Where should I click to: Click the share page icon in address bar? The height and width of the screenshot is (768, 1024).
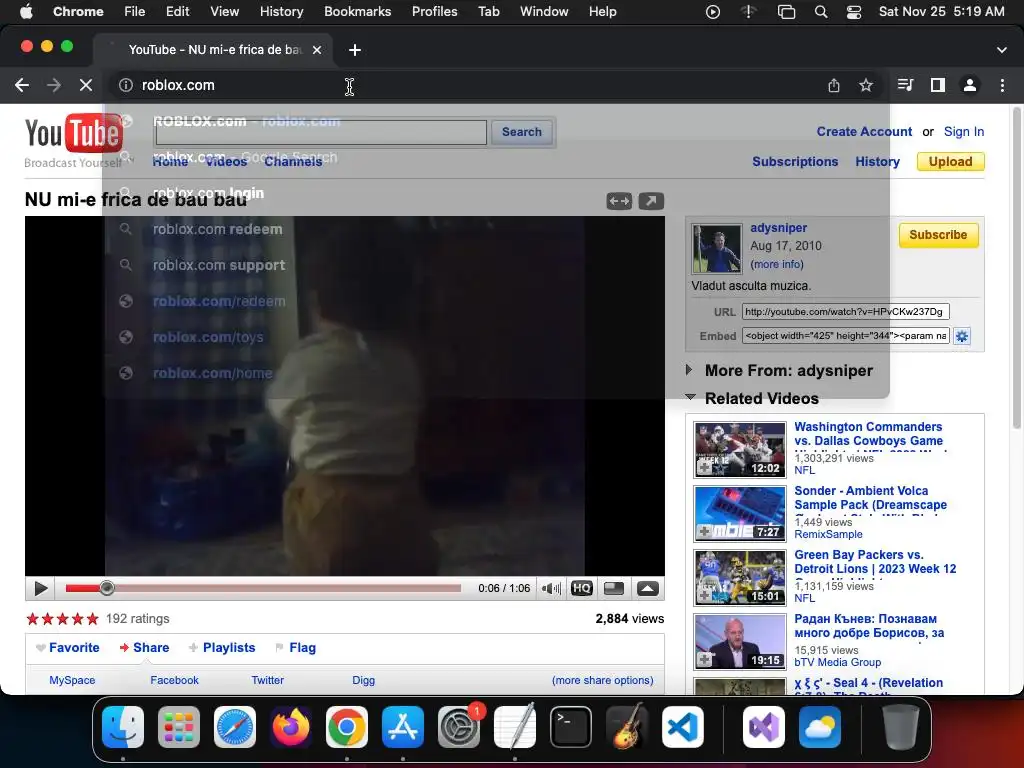(834, 86)
